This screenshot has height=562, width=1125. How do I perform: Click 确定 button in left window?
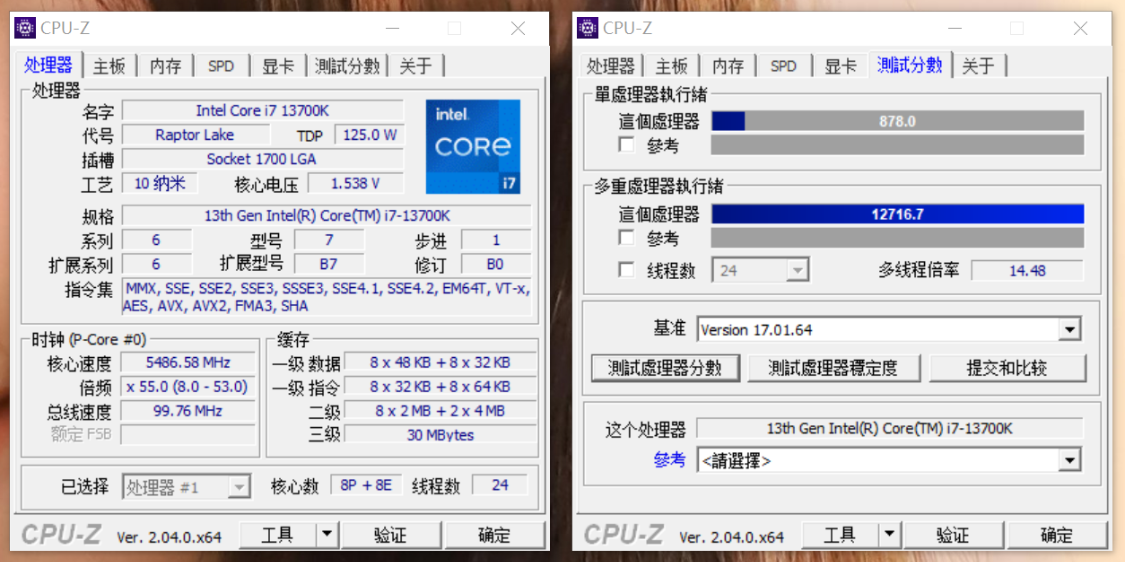click(494, 535)
